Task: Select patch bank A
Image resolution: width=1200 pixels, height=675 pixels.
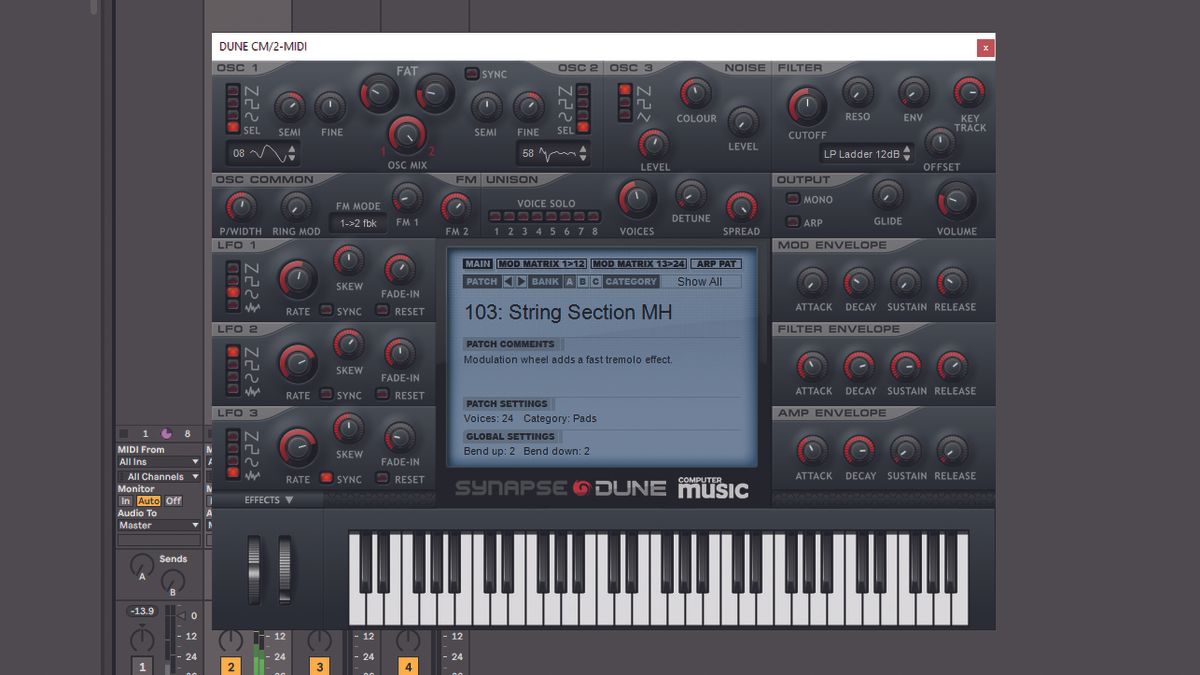Action: click(569, 282)
